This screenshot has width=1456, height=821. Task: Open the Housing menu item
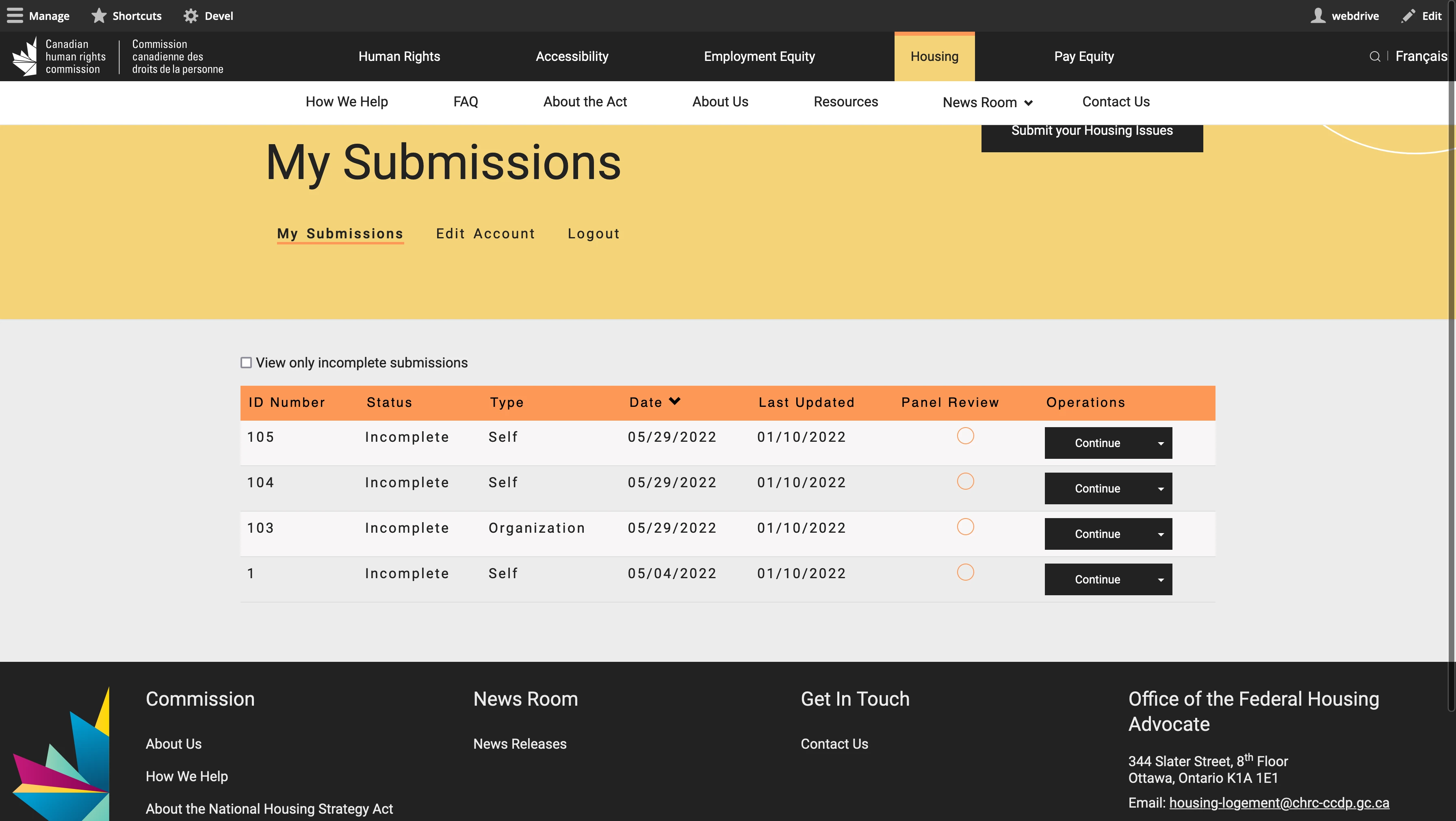click(934, 56)
